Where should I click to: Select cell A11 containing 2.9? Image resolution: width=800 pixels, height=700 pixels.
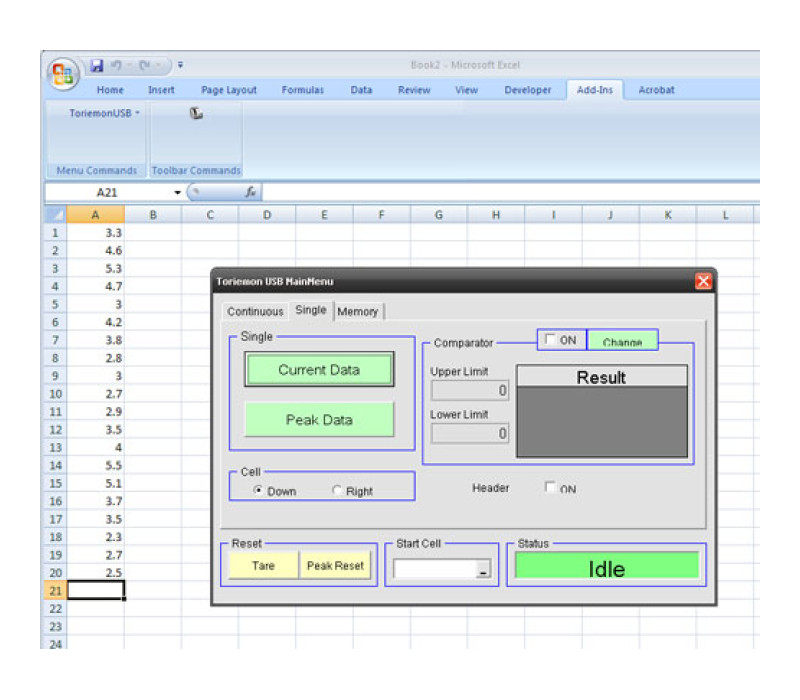(95, 412)
